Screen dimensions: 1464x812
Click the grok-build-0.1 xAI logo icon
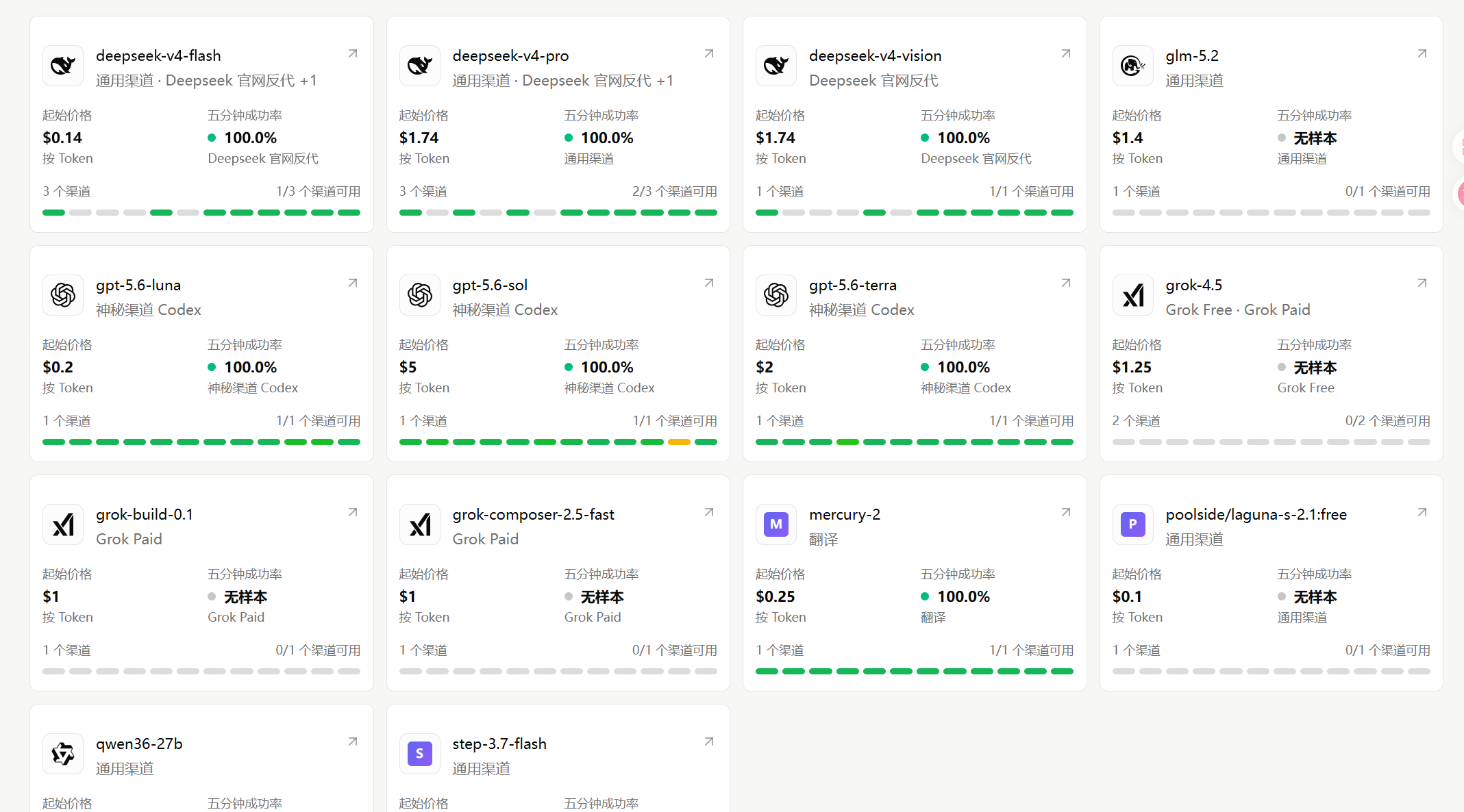pos(63,524)
